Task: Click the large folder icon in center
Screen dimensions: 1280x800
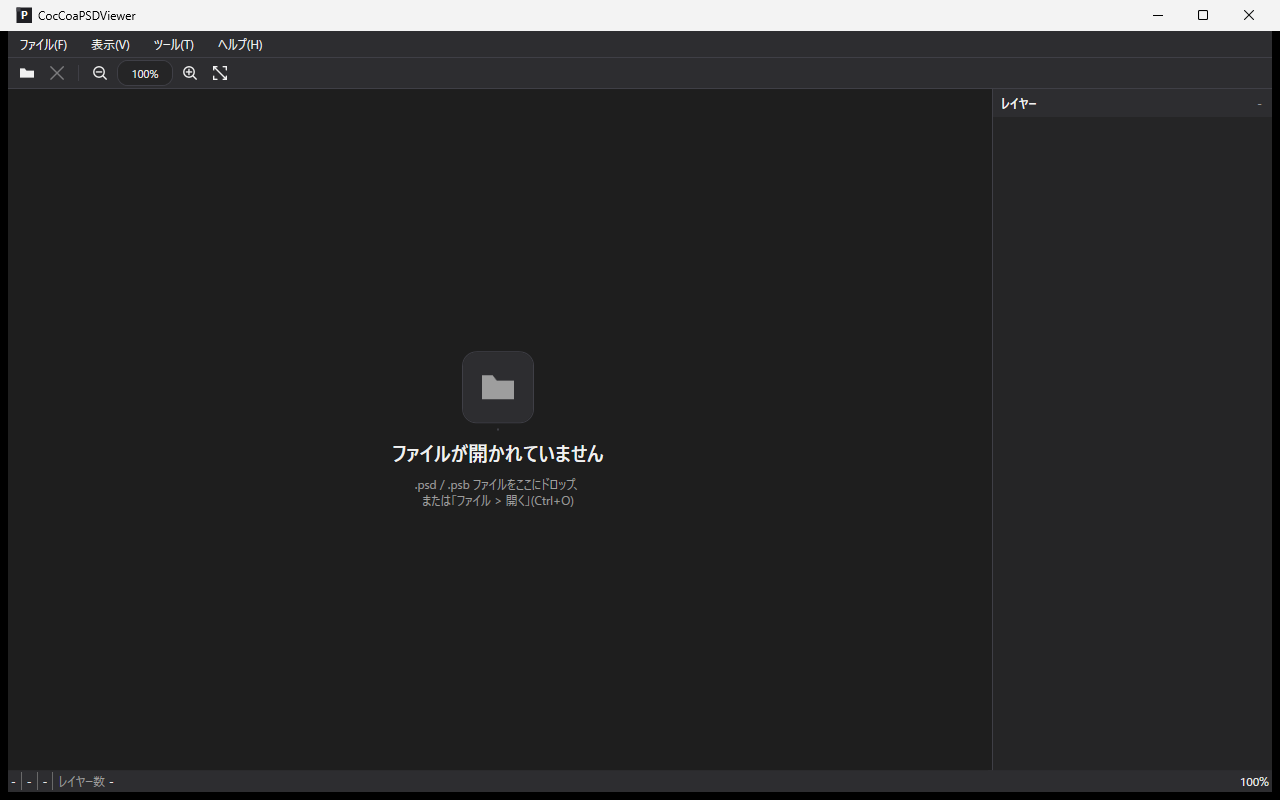Action: [x=498, y=387]
